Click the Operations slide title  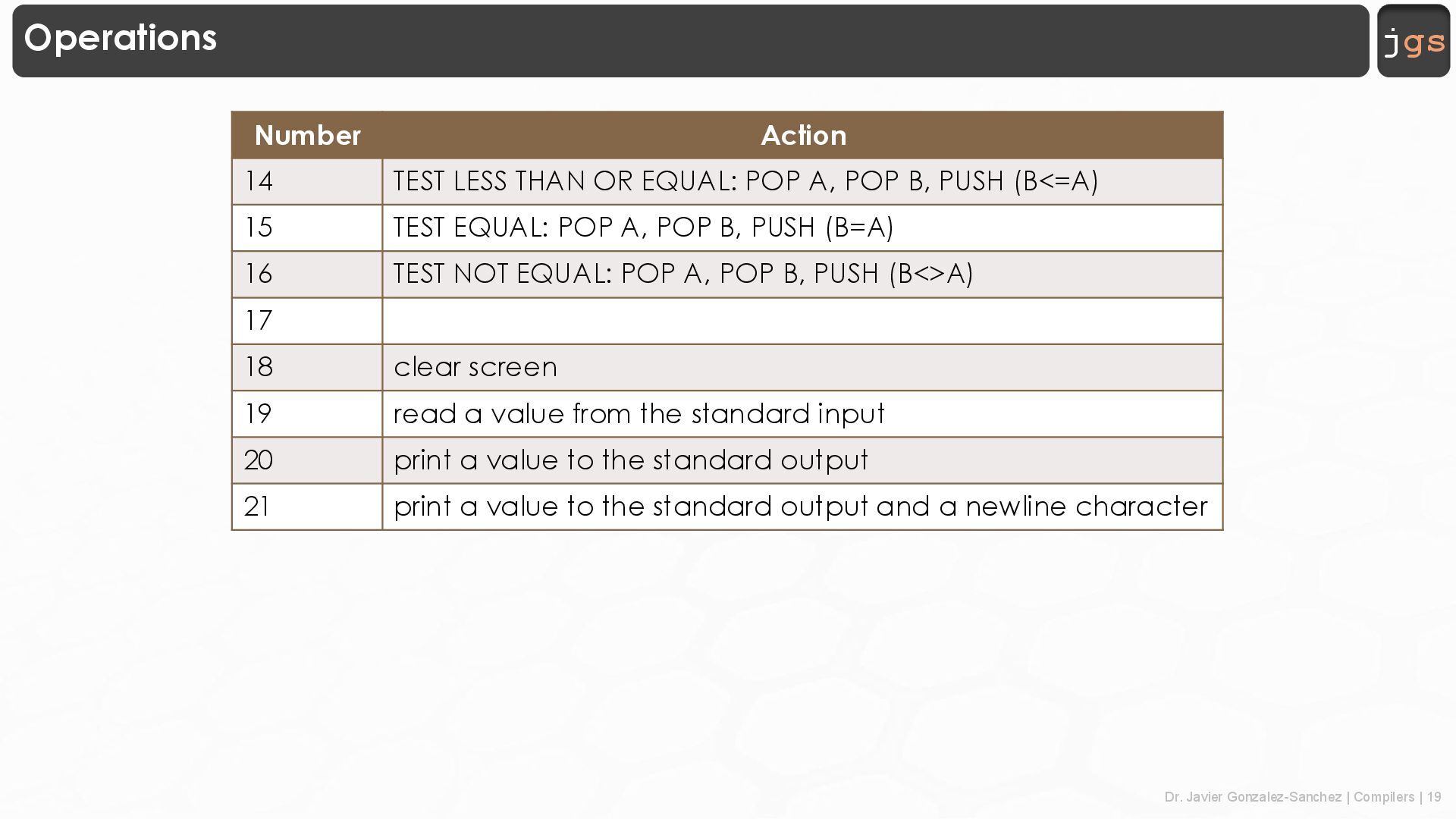[121, 38]
